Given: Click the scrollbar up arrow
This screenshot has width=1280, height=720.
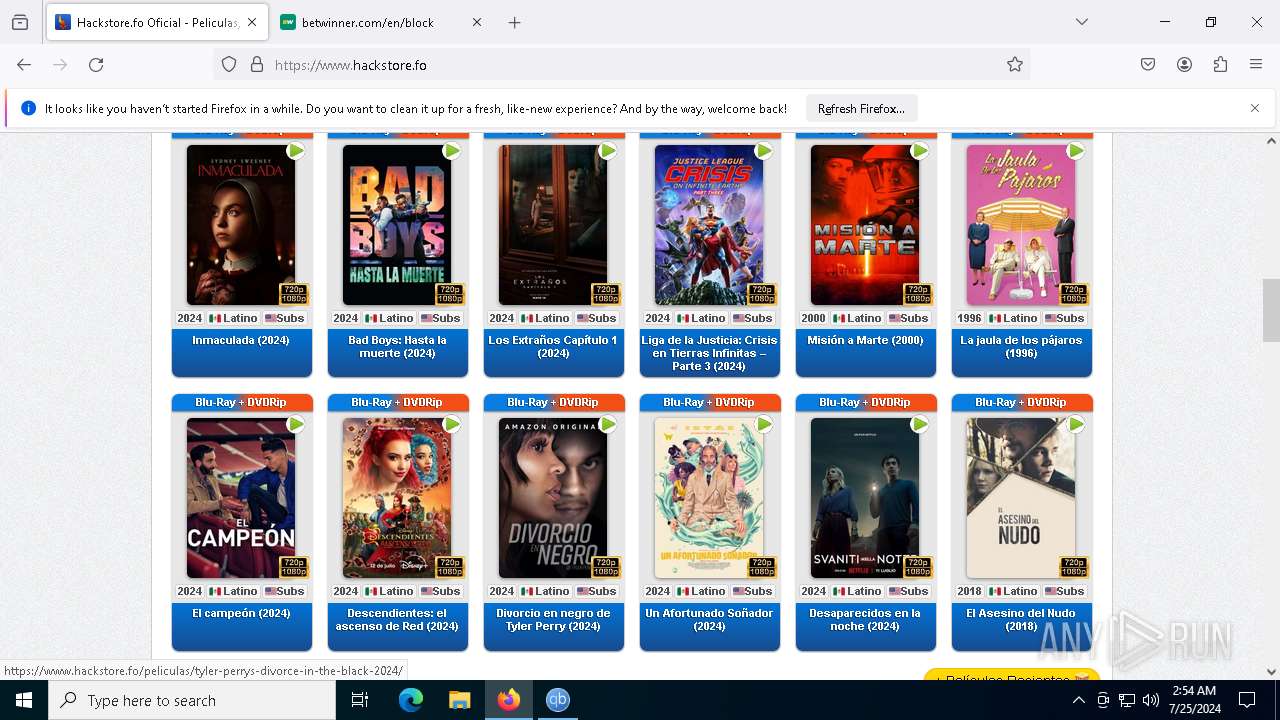Looking at the screenshot, I should tap(1271, 141).
